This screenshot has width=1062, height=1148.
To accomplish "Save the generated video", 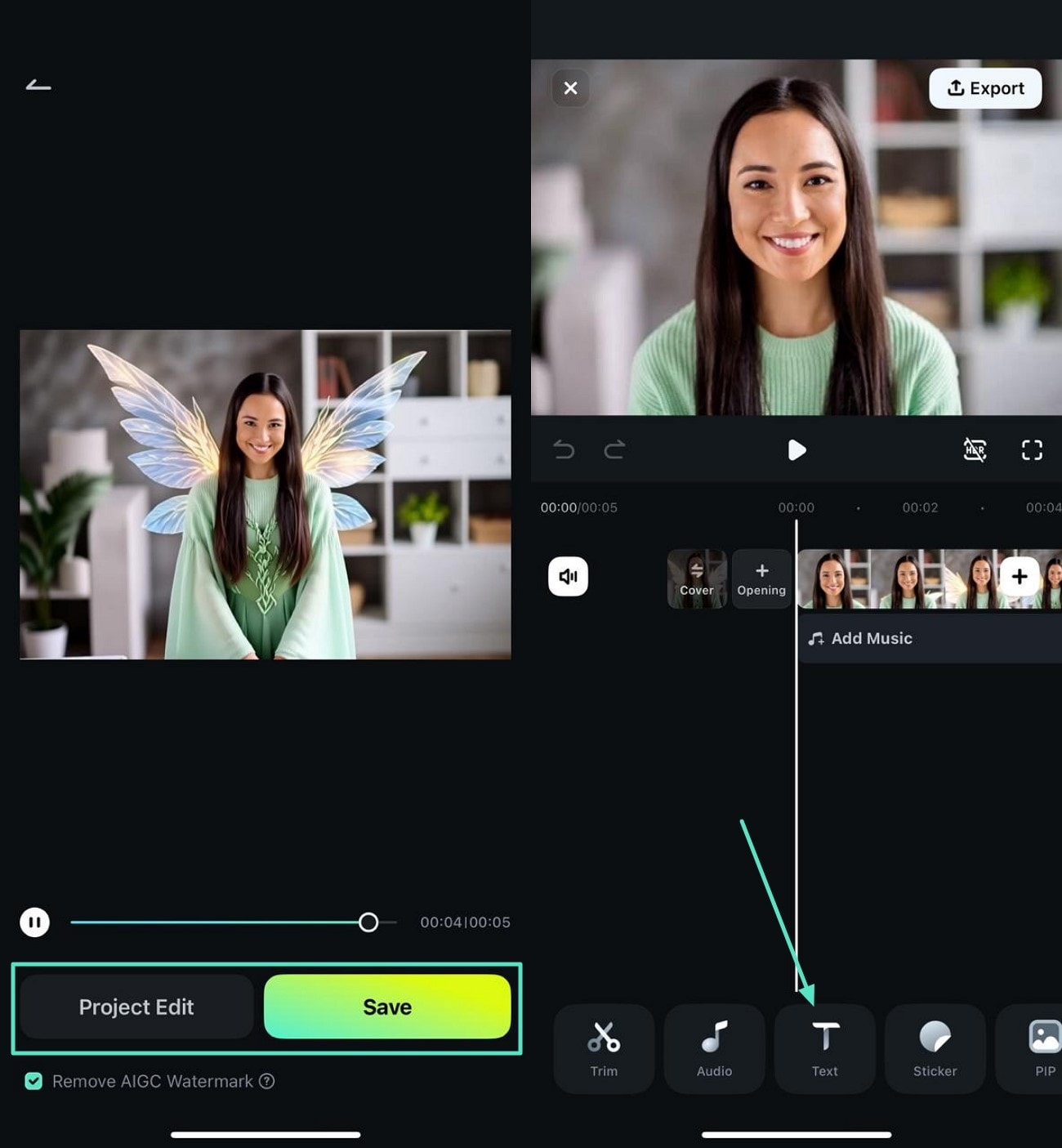I will coord(387,1007).
